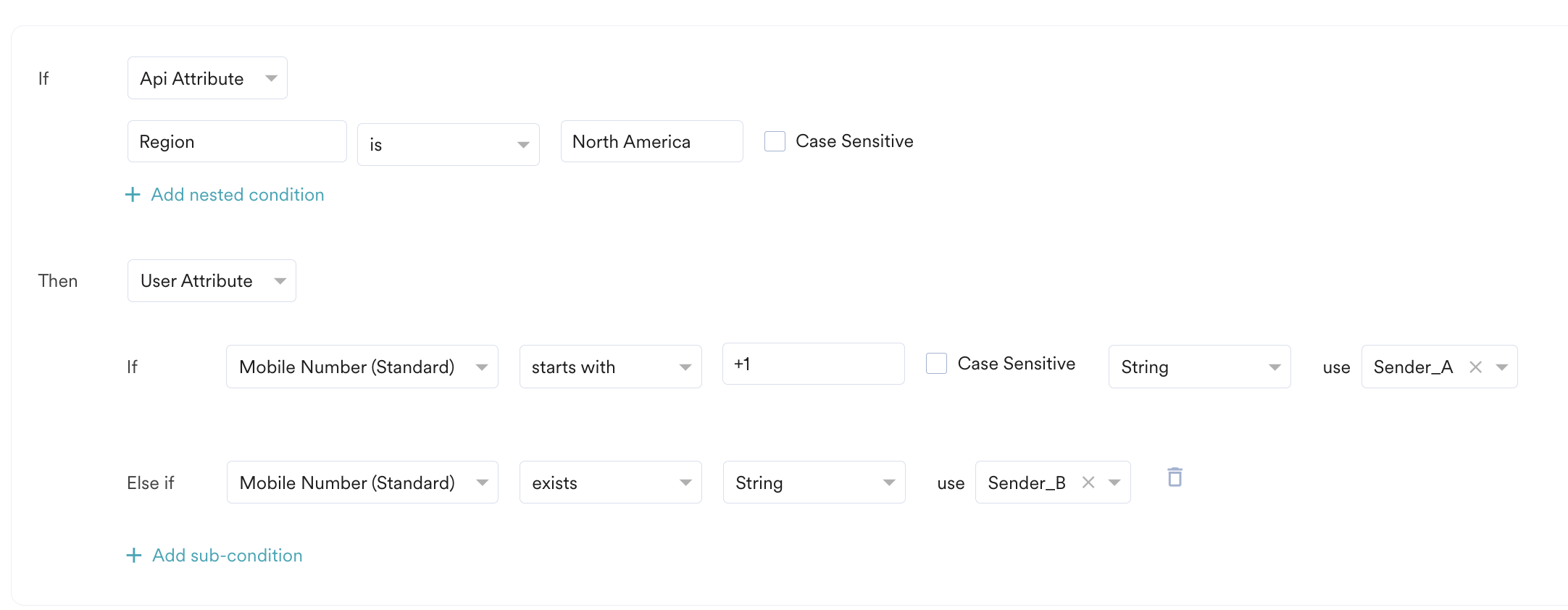Viewport: 1568px width, 610px height.
Task: Open the Sender_A dropdown arrow
Action: [1502, 367]
